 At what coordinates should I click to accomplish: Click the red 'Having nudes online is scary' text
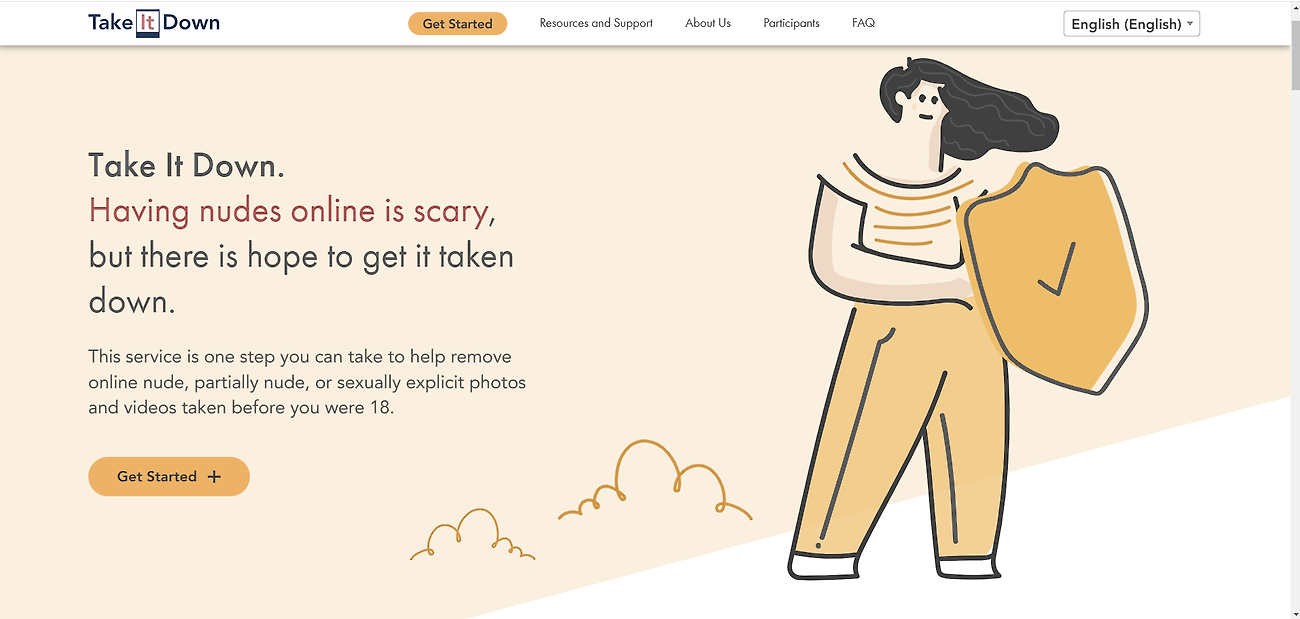pos(289,211)
